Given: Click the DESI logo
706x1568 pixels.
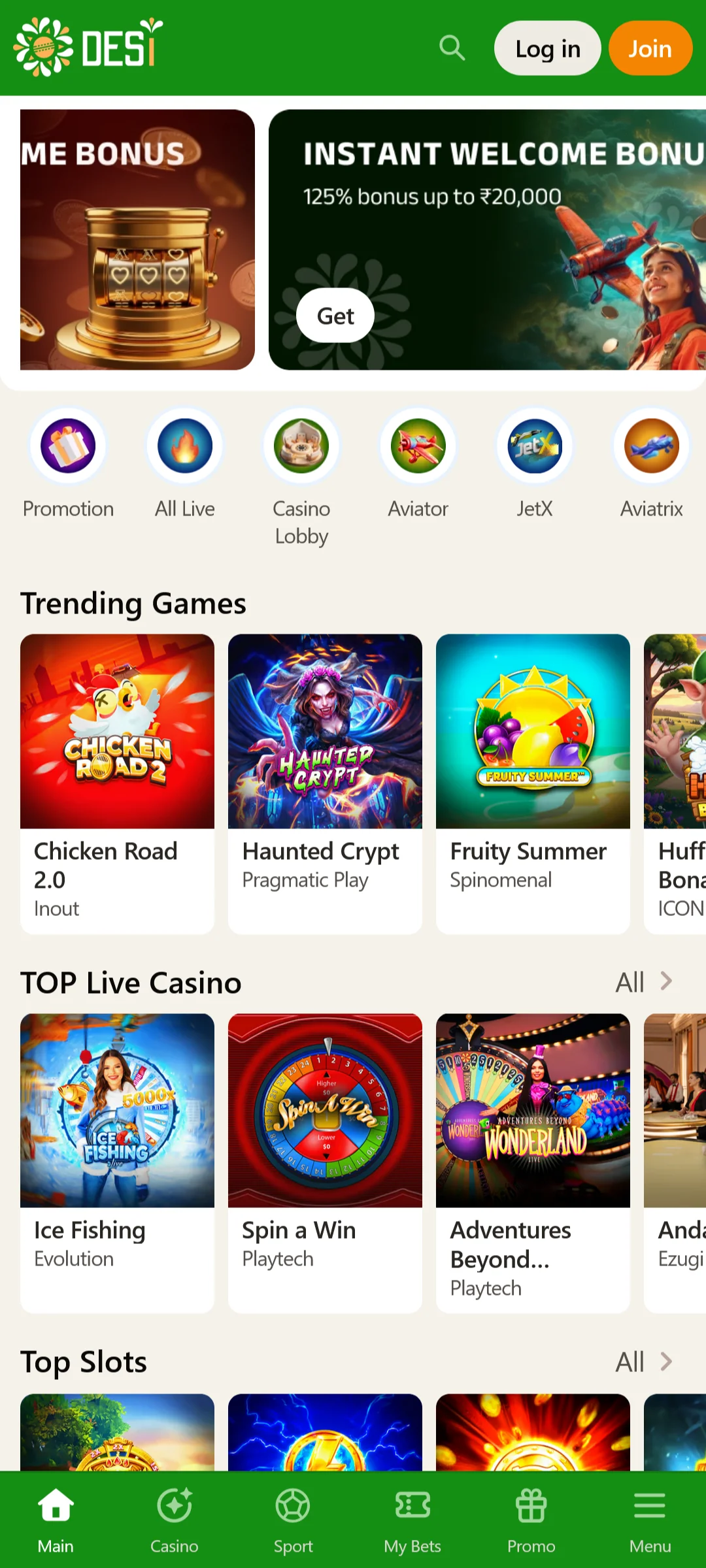Looking at the screenshot, I should [88, 47].
